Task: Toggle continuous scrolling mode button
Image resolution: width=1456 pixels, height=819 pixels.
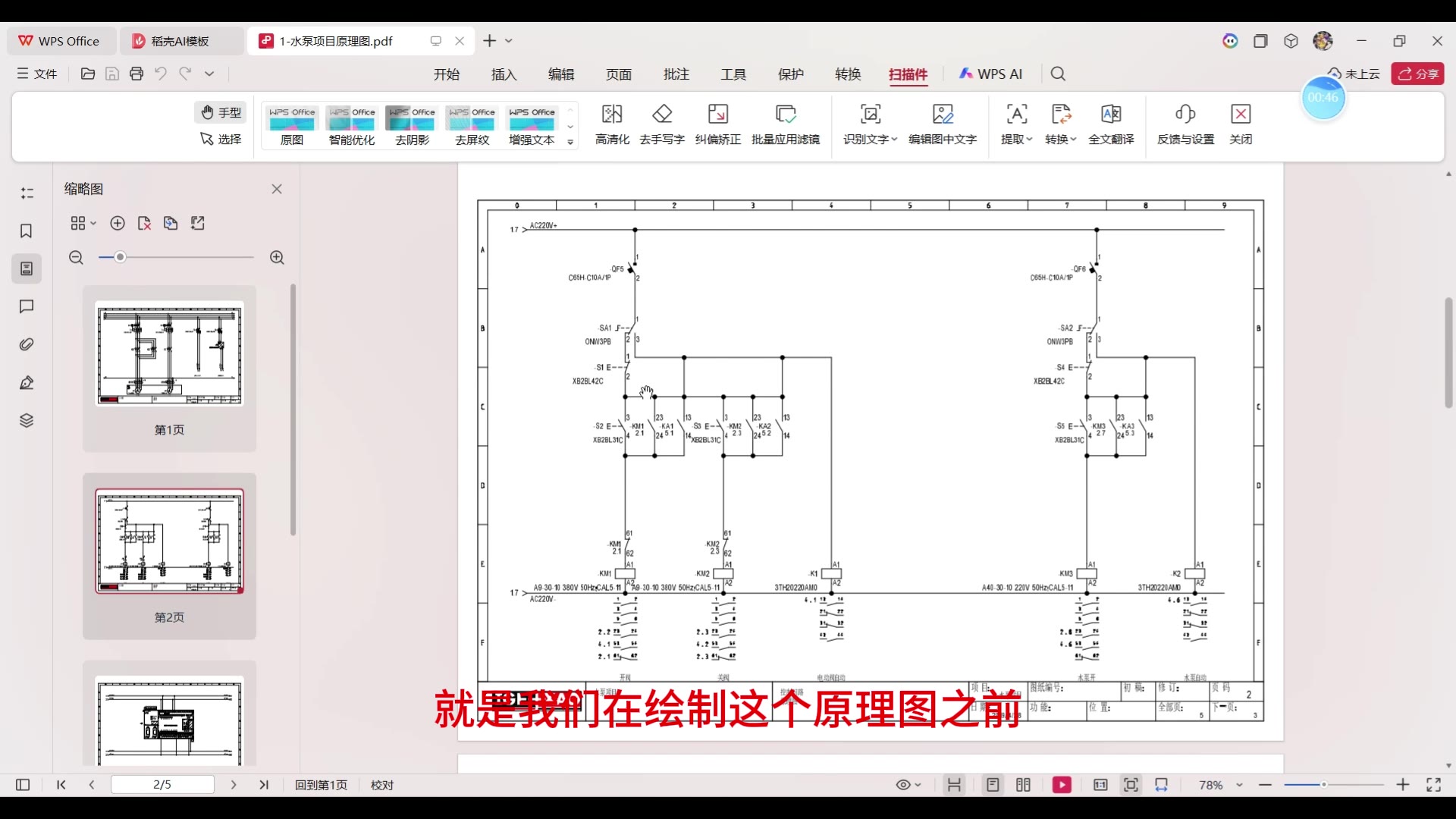Action: click(954, 785)
